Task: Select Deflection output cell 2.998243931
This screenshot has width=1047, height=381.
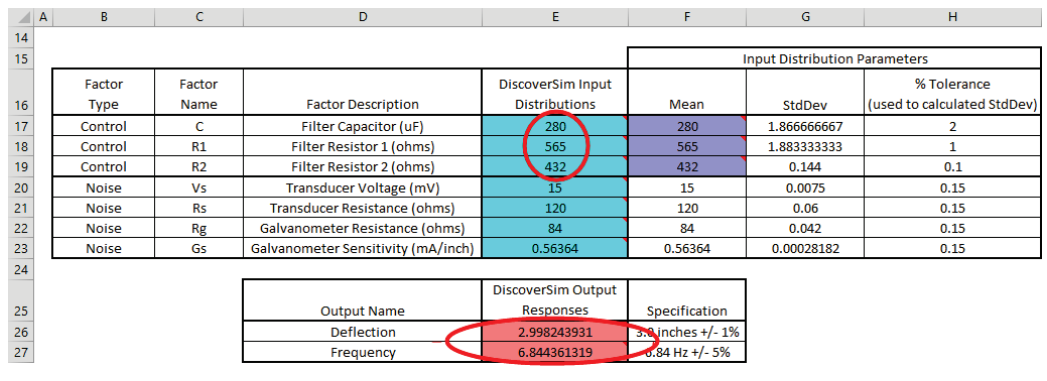Action: (554, 332)
